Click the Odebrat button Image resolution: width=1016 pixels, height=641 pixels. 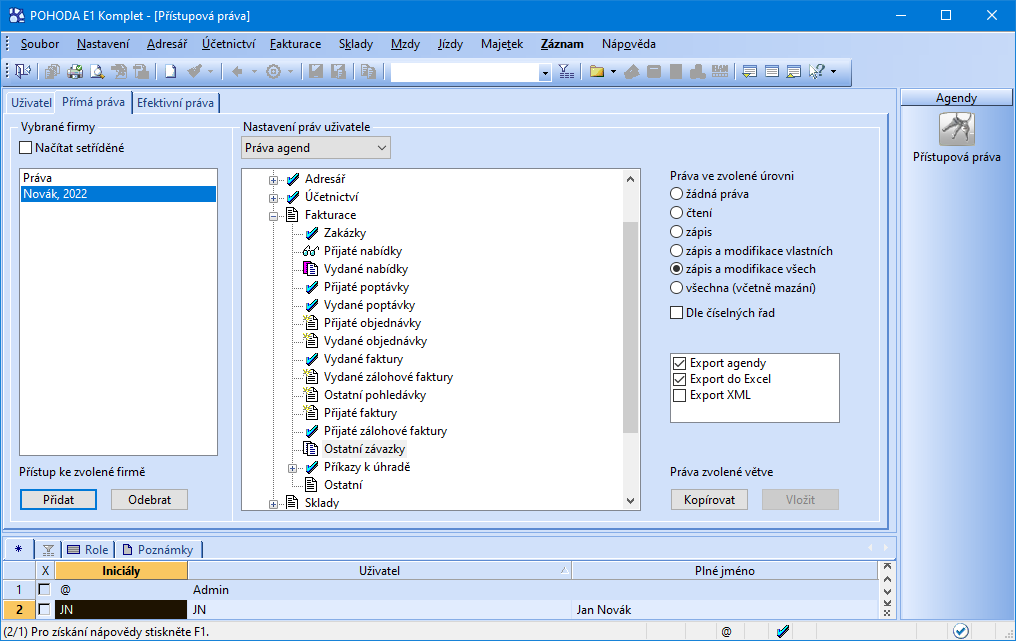150,500
